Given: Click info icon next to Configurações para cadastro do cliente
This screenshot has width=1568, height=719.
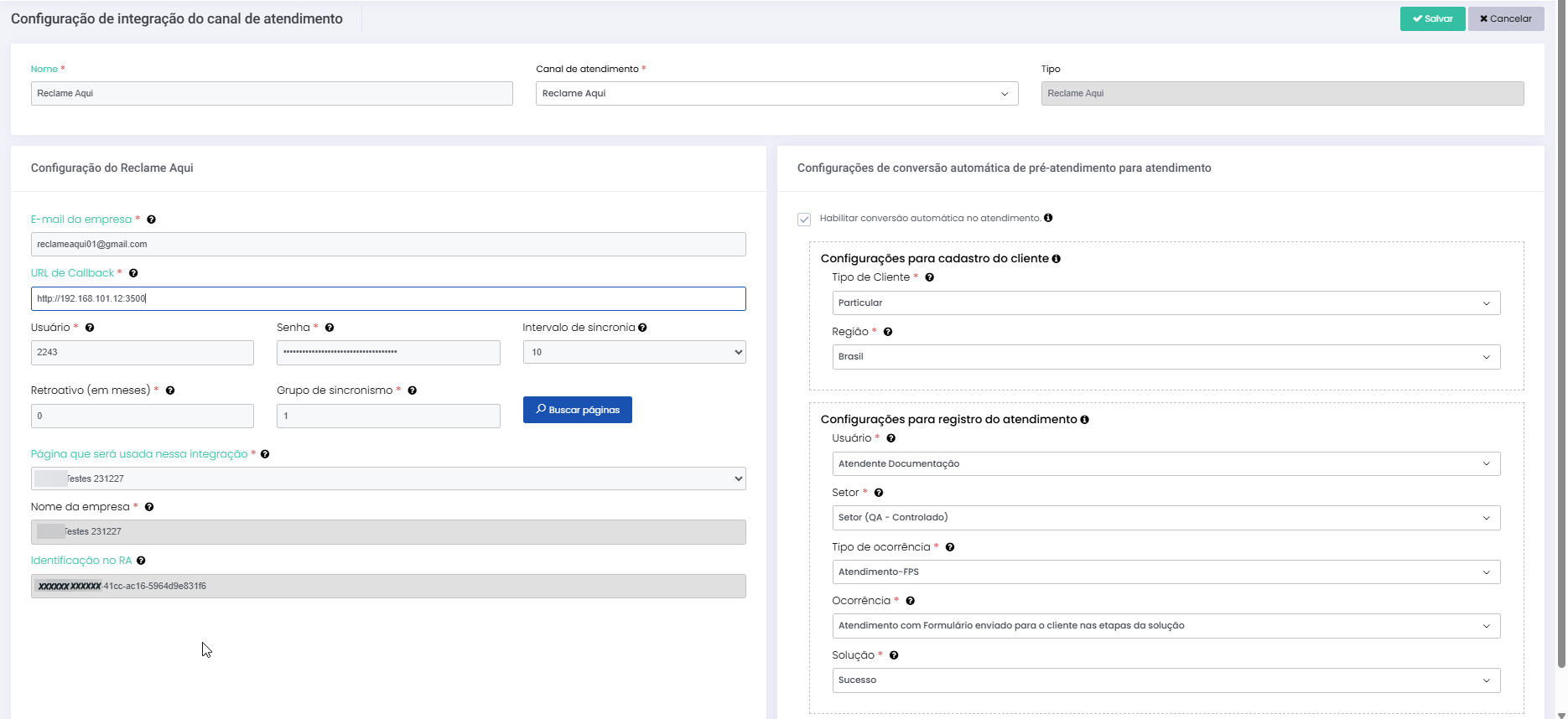Looking at the screenshot, I should [1057, 259].
